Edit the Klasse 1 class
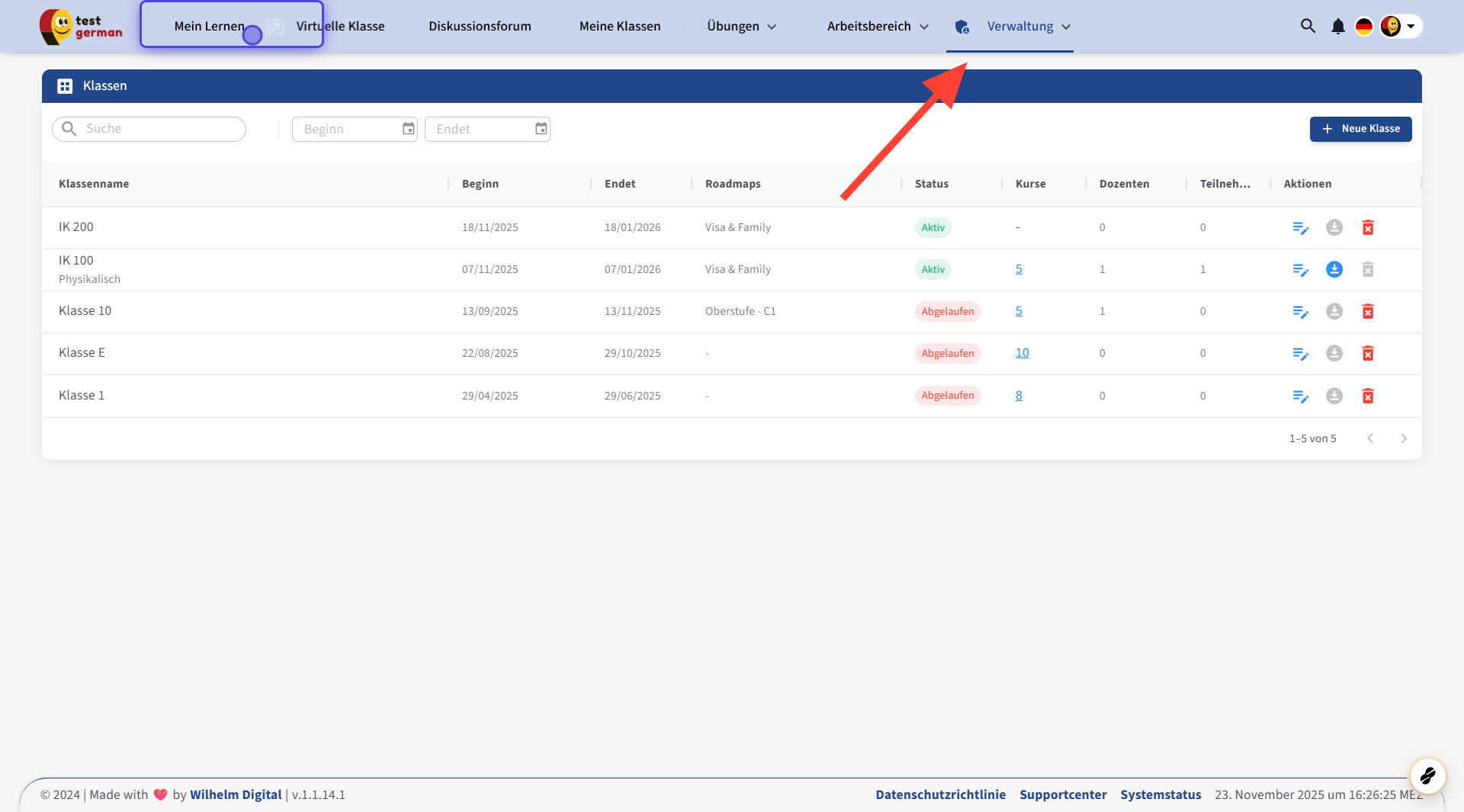 point(1300,396)
